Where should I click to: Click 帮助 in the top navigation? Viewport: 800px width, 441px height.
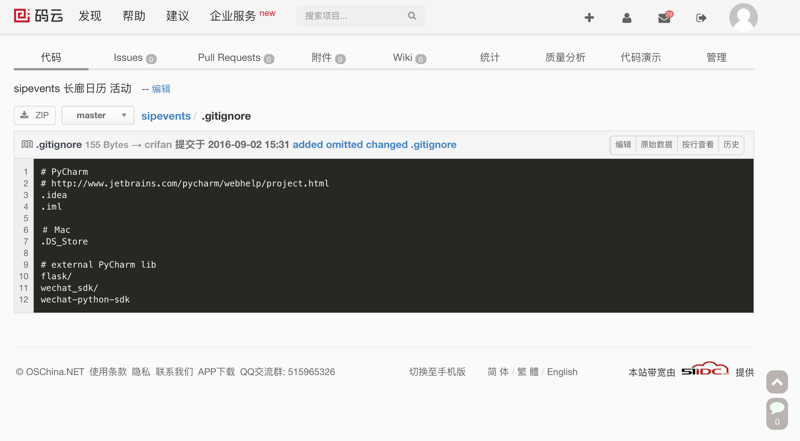(134, 16)
